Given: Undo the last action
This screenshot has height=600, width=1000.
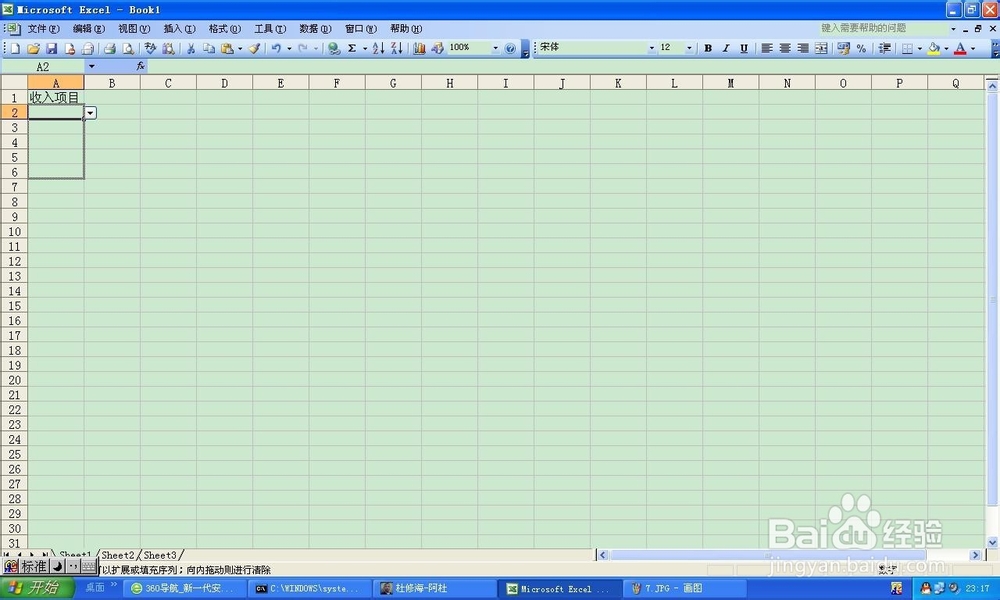Looking at the screenshot, I should click(x=276, y=48).
